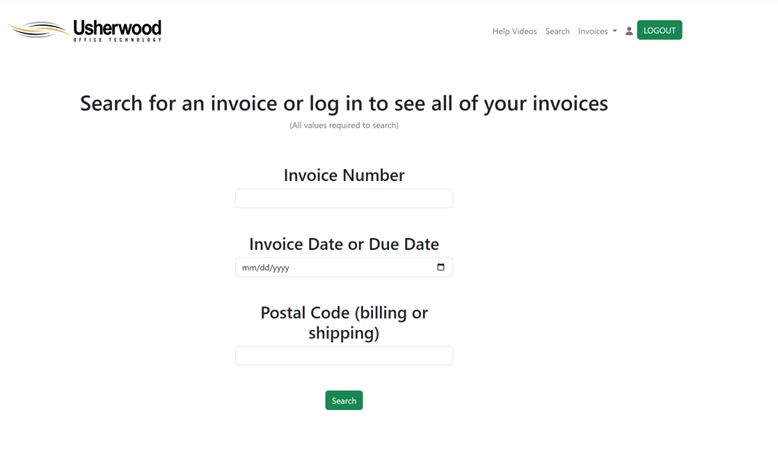Click the 'Postal Code (billing or shipping)' label

(343, 322)
